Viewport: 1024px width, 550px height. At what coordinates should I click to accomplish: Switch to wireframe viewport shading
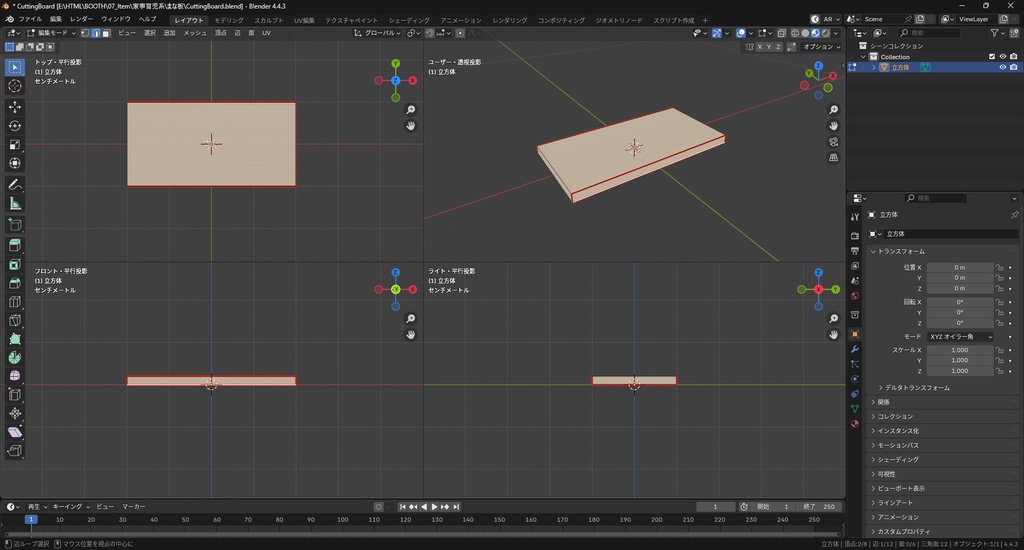click(795, 33)
